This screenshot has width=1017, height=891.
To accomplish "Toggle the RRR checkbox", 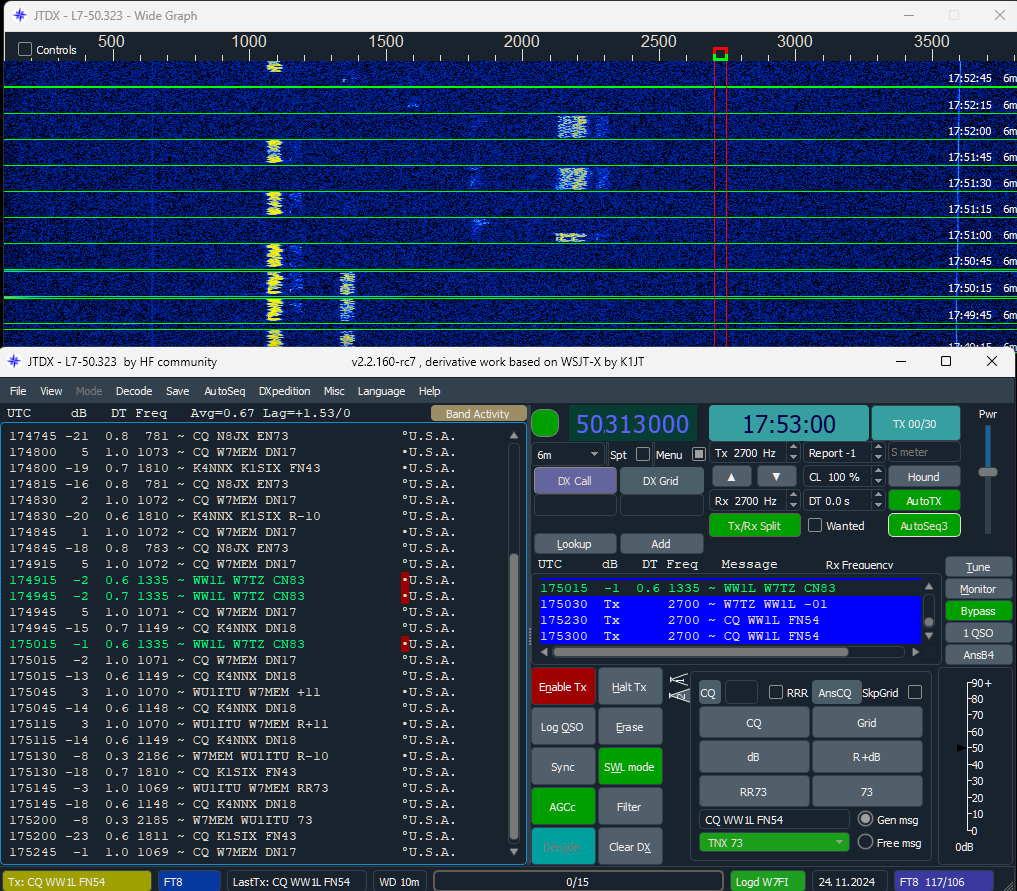I will [x=775, y=692].
